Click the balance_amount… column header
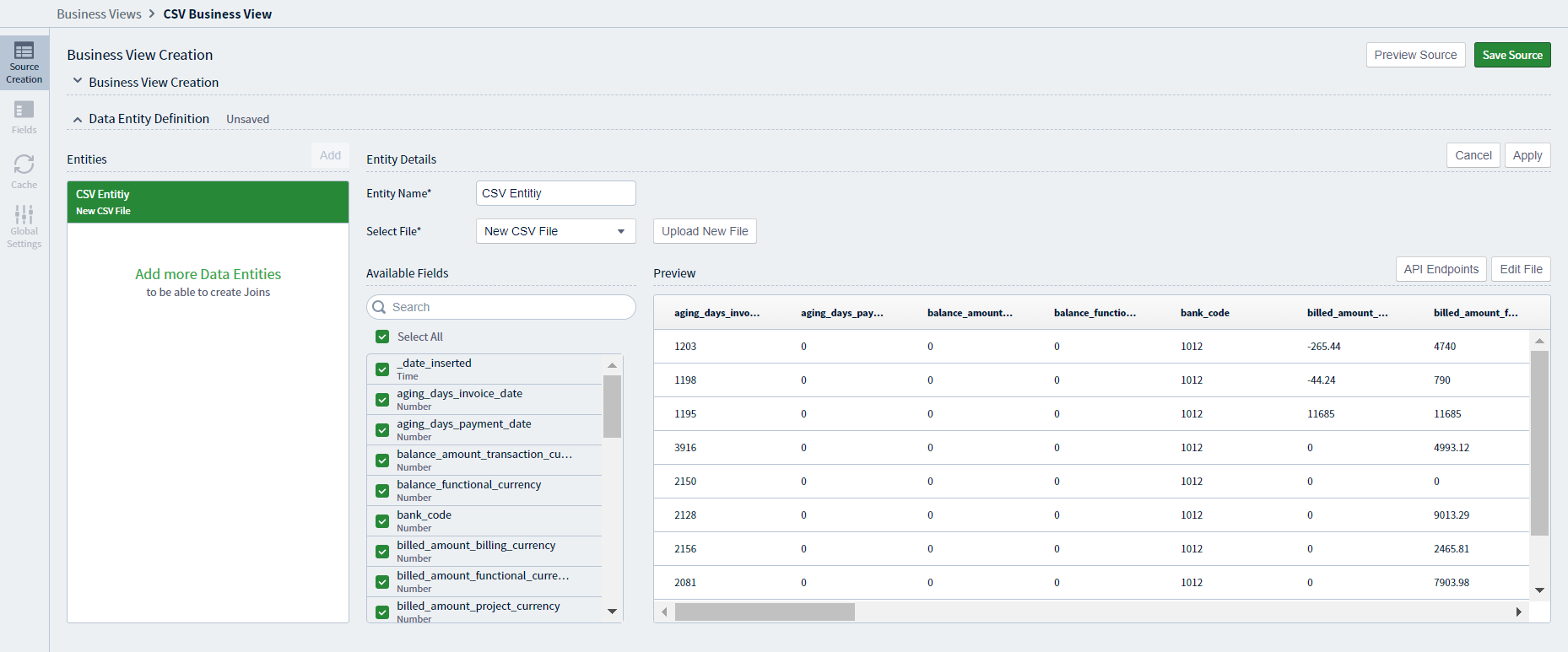Viewport: 1568px width, 652px height. [970, 313]
